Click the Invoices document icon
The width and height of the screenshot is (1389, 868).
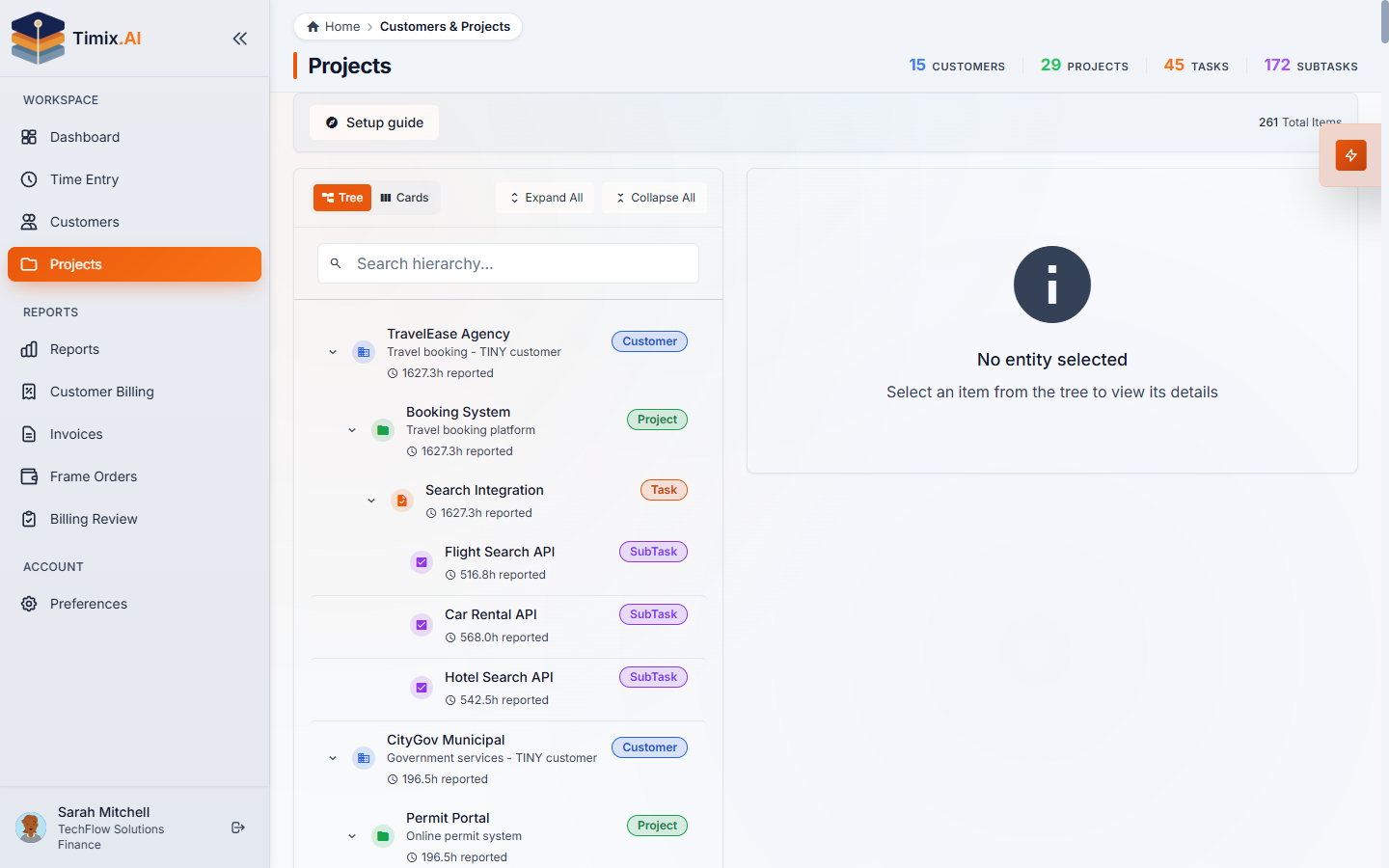pyautogui.click(x=29, y=434)
